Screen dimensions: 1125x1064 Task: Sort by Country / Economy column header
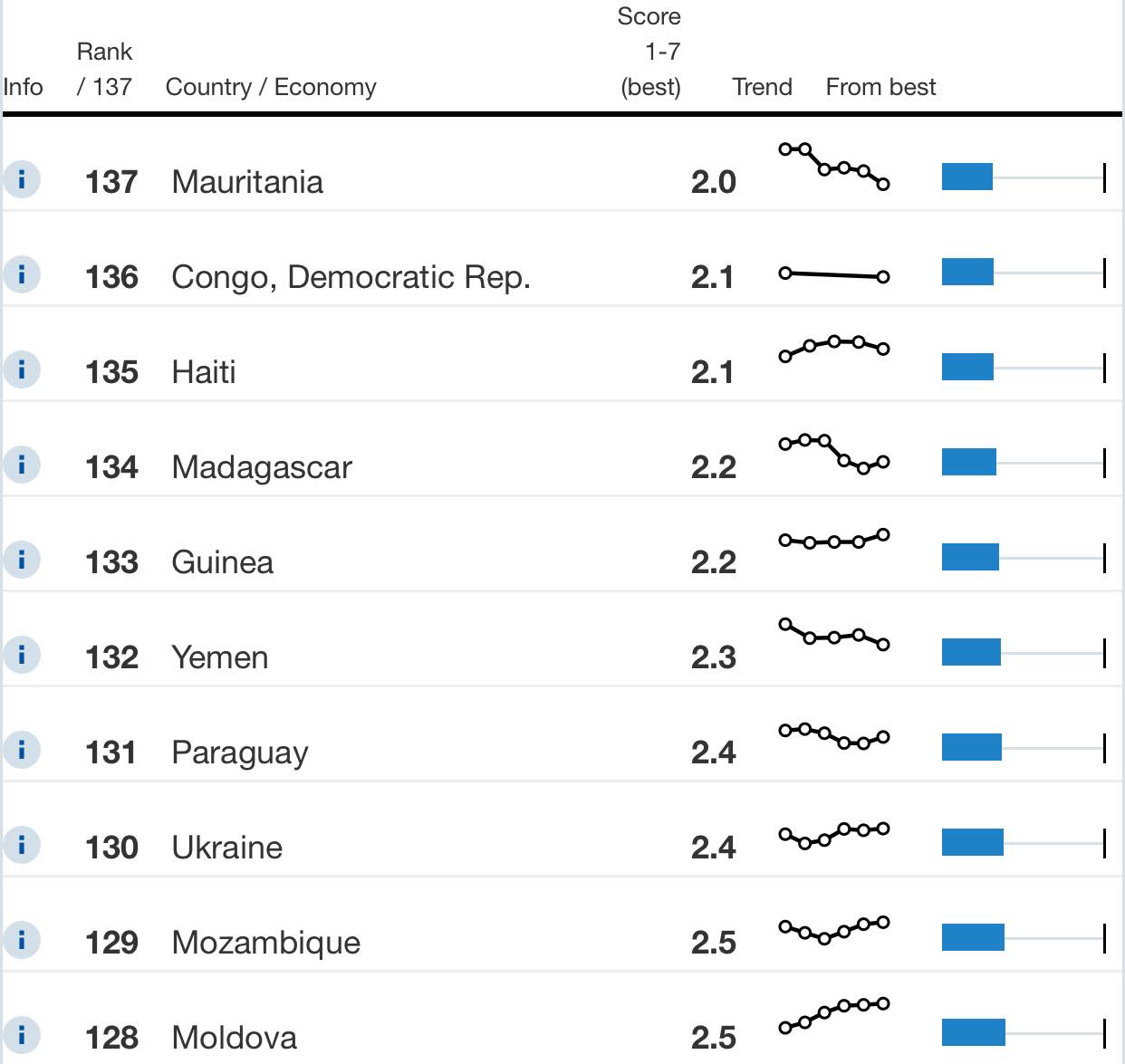pyautogui.click(x=271, y=87)
